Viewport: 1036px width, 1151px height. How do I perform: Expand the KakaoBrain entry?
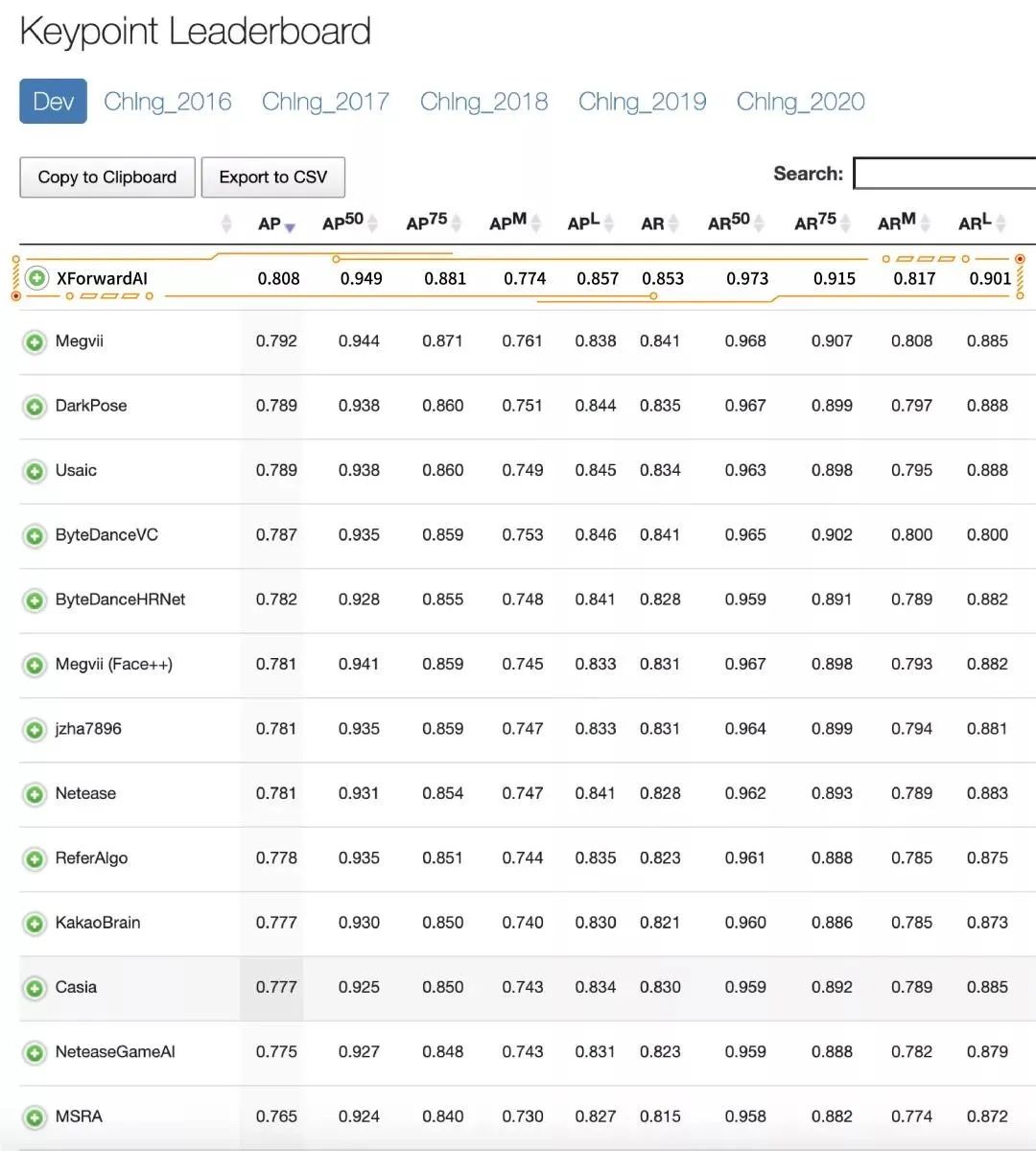[35, 924]
